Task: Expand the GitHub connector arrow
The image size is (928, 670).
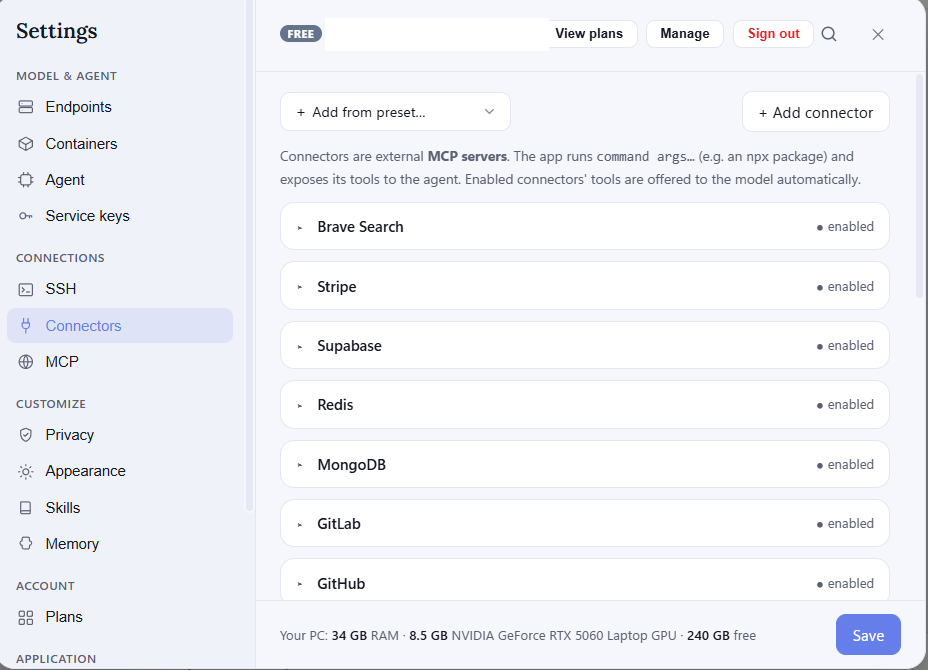Action: click(x=300, y=584)
